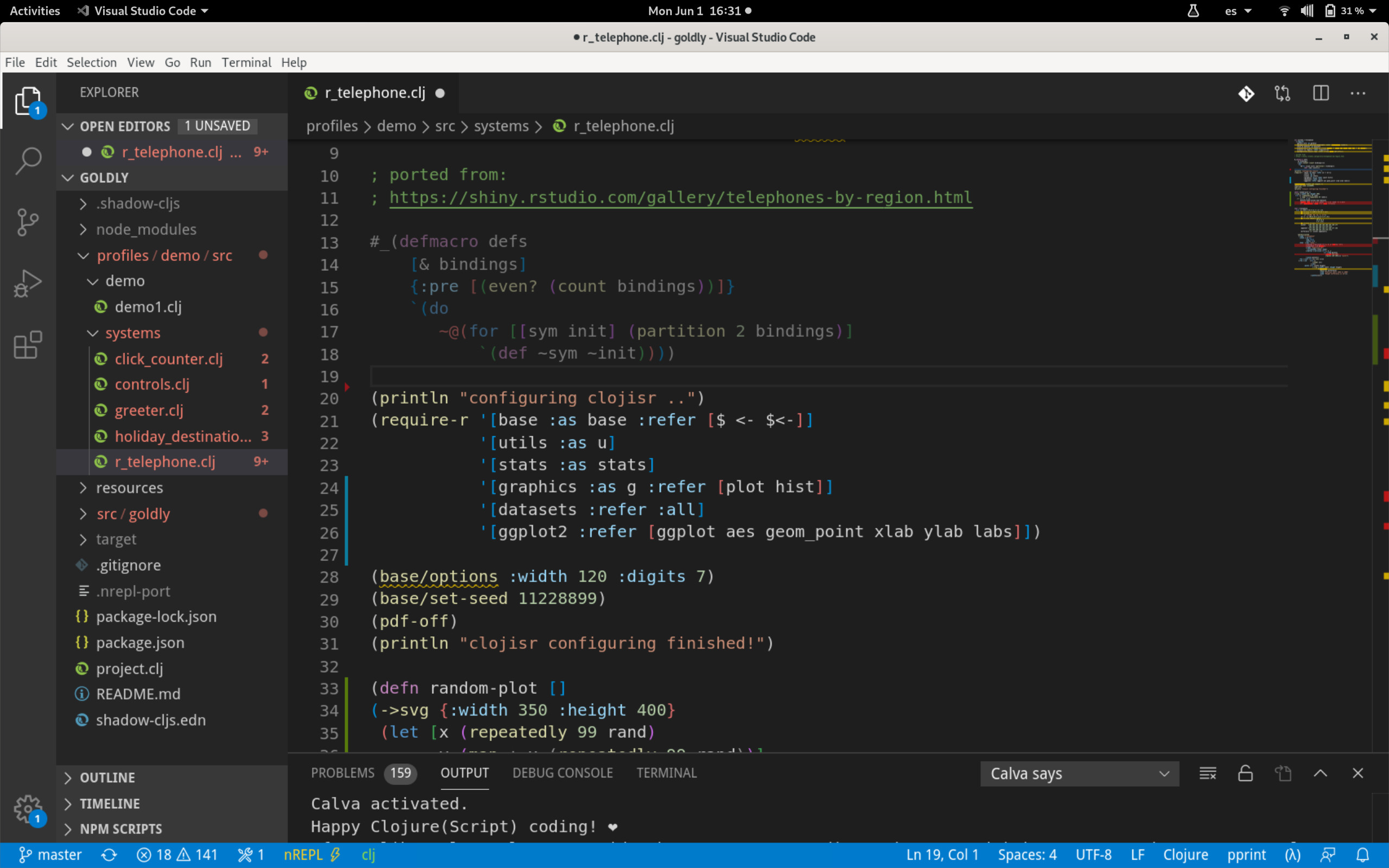Toggle output scroll lock icon
Image resolution: width=1389 pixels, height=868 pixels.
(x=1245, y=773)
